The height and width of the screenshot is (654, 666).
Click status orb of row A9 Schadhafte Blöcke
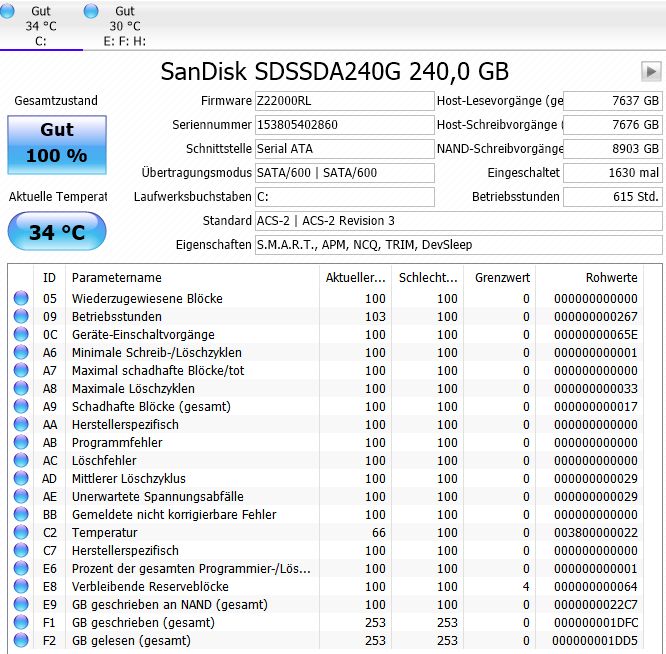[21, 406]
